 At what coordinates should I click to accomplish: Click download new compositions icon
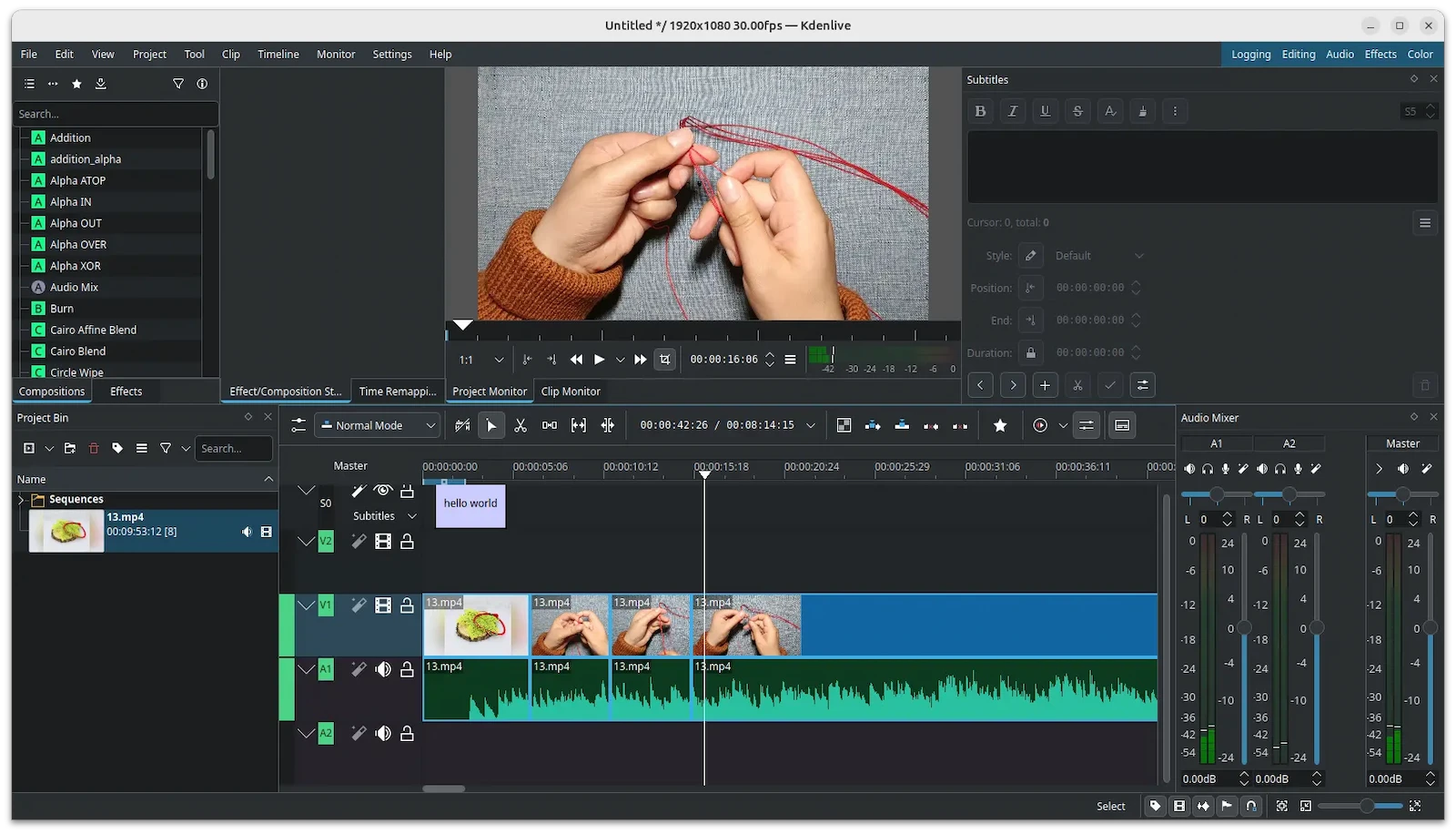pyautogui.click(x=101, y=84)
